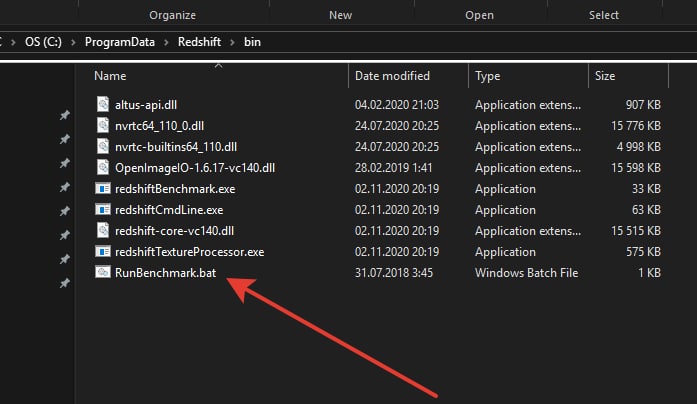The height and width of the screenshot is (404, 697).
Task: Click the 575 KB size cell
Action: (x=643, y=252)
